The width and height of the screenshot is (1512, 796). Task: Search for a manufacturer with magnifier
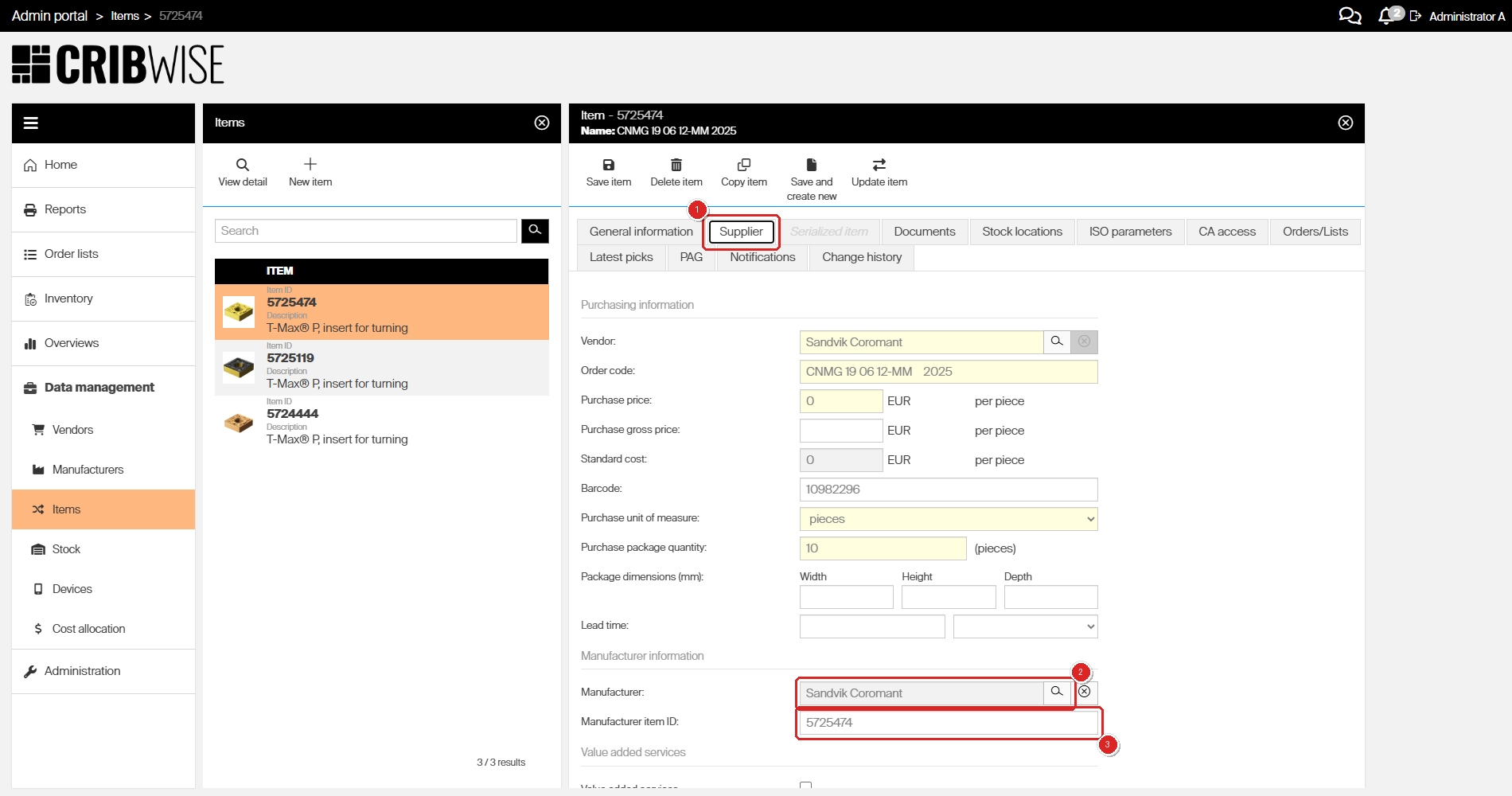pos(1057,693)
